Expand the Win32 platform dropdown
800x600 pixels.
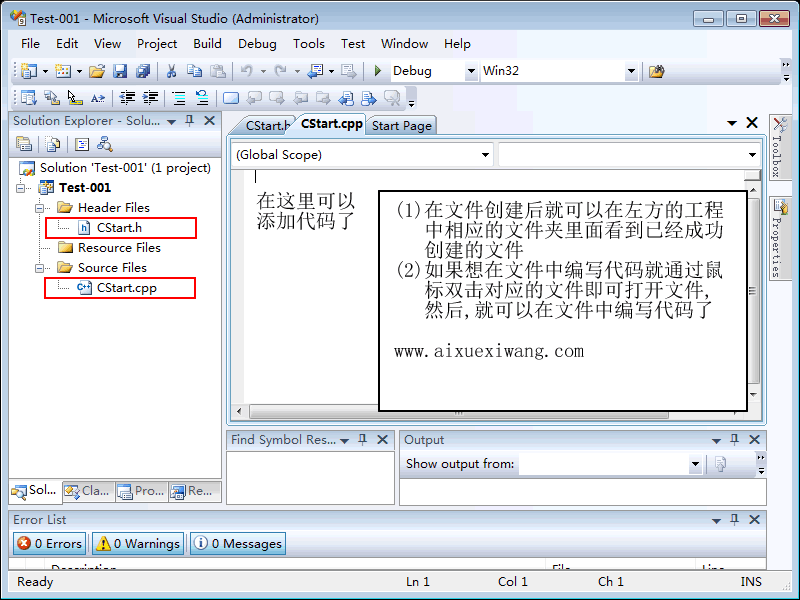(x=631, y=72)
